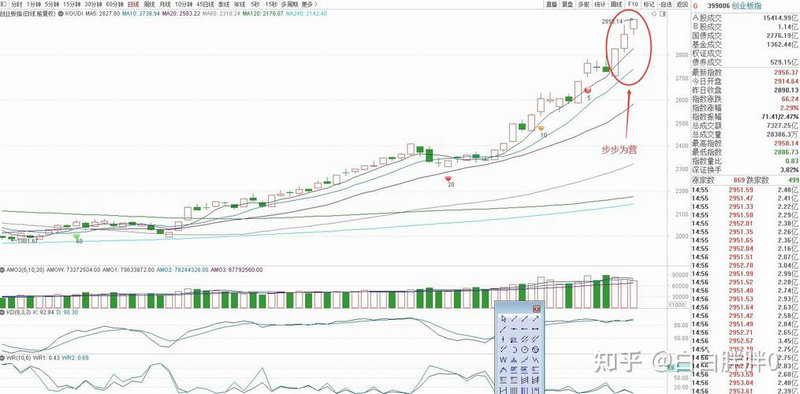Switch to 45日线 period

point(205,4)
